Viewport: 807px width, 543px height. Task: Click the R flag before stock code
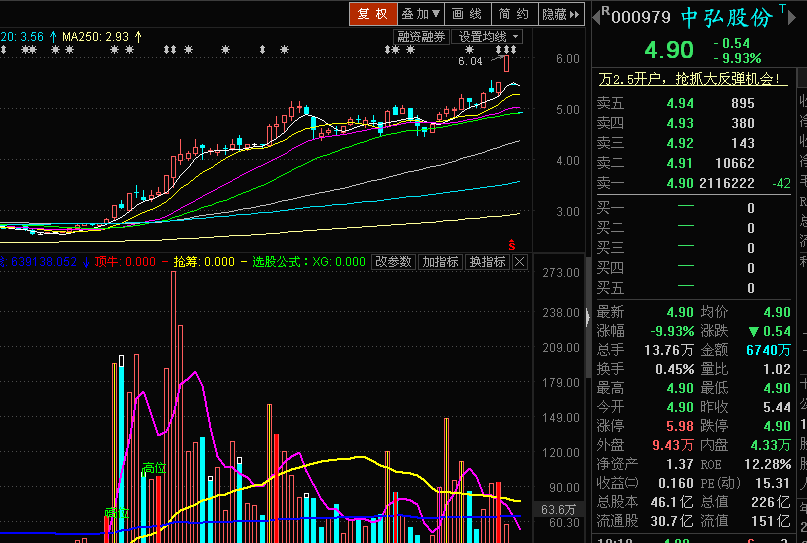click(x=606, y=11)
